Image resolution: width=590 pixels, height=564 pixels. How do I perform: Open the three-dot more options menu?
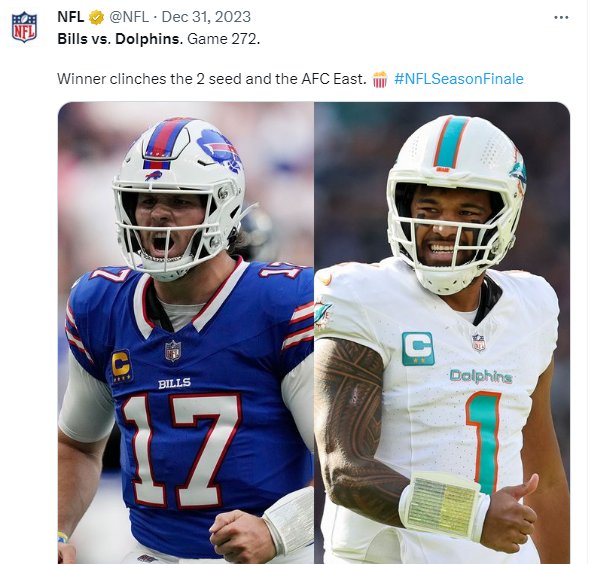point(561,17)
